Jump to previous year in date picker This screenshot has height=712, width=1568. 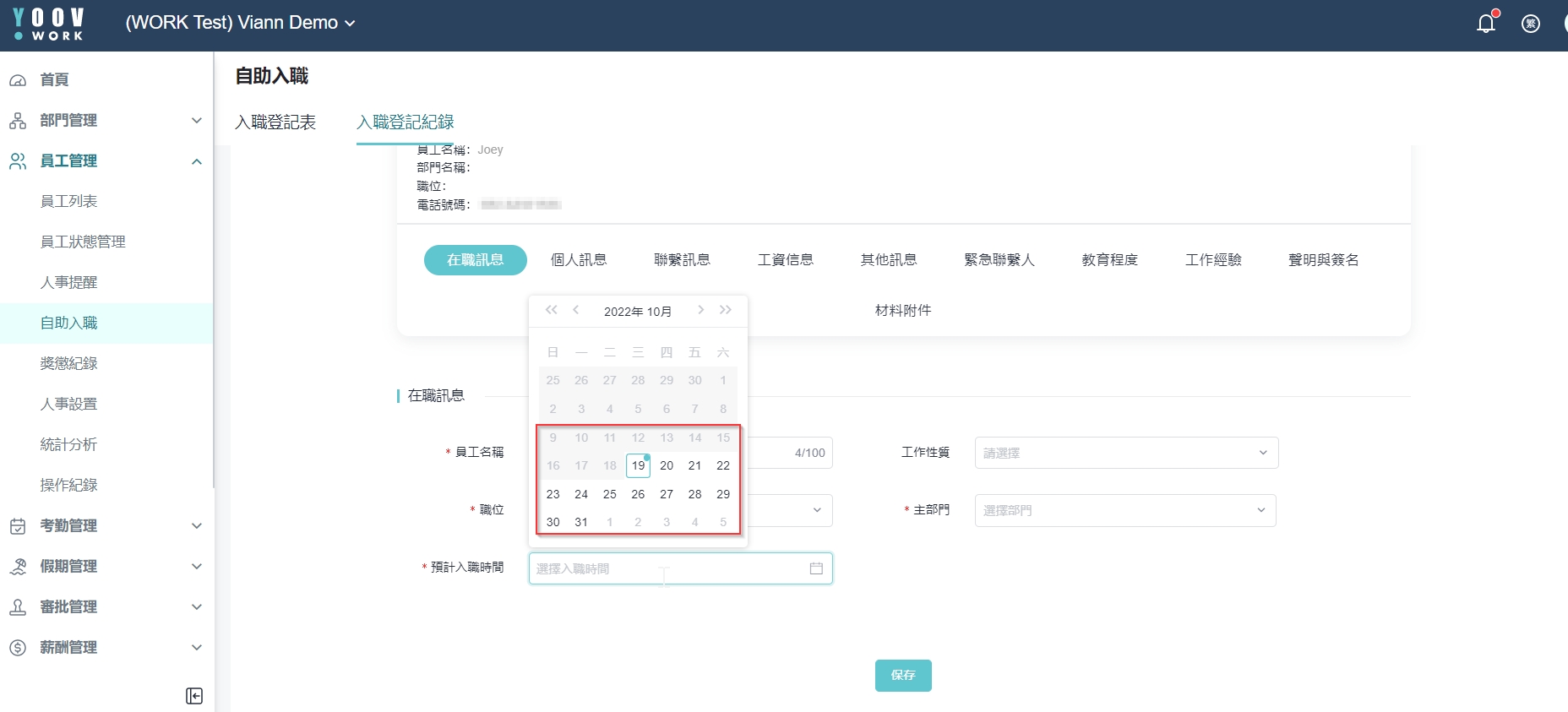coord(552,310)
